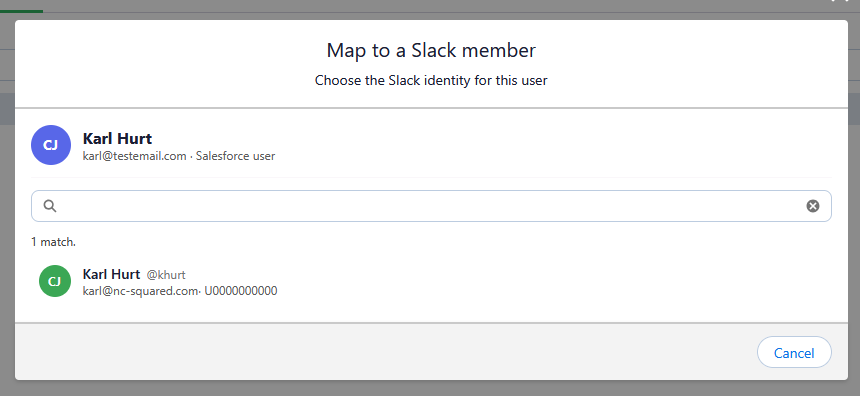Screen dimensions: 860x396
Task: Click the magnifier search icon
Action: pyautogui.click(x=49, y=206)
